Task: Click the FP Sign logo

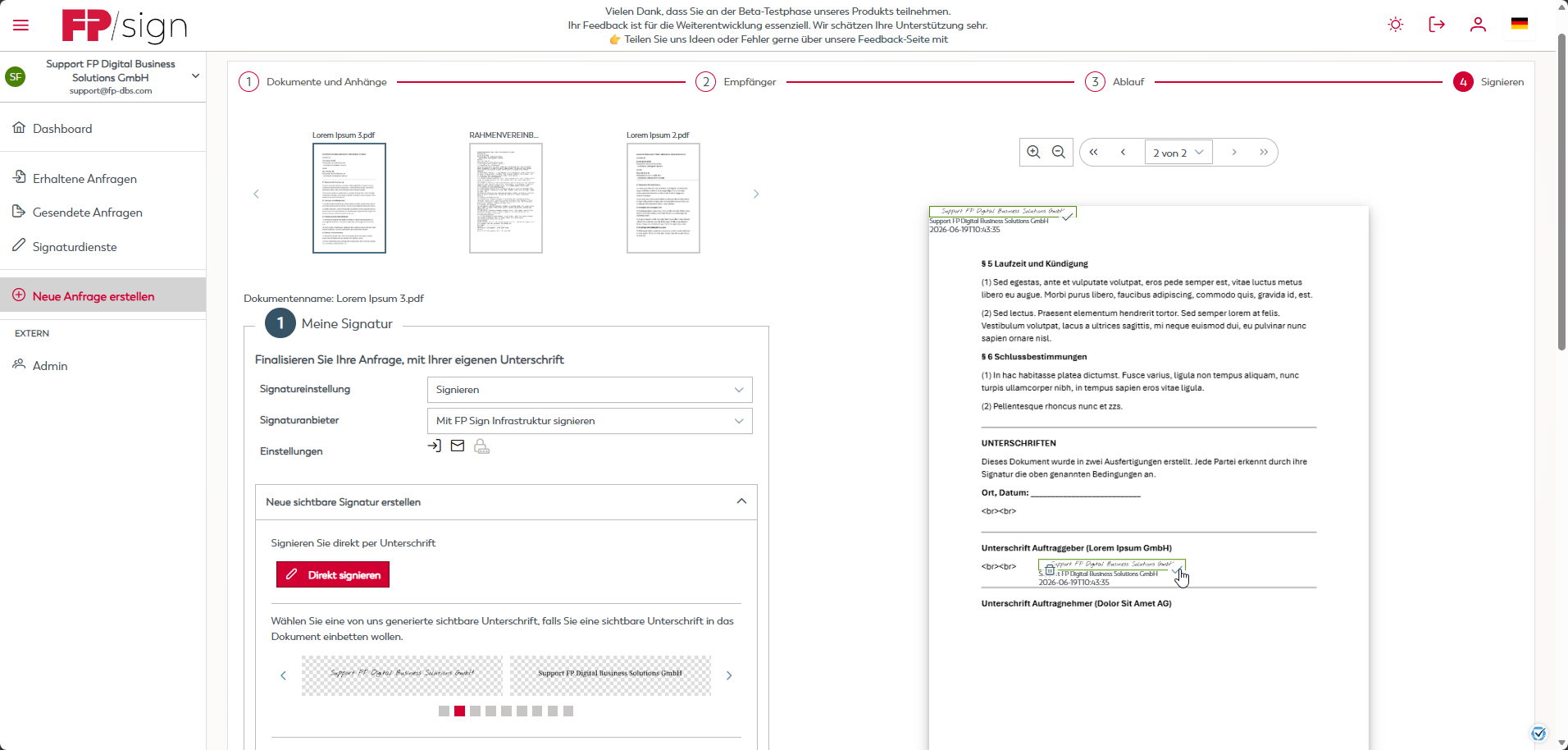Action: click(125, 25)
